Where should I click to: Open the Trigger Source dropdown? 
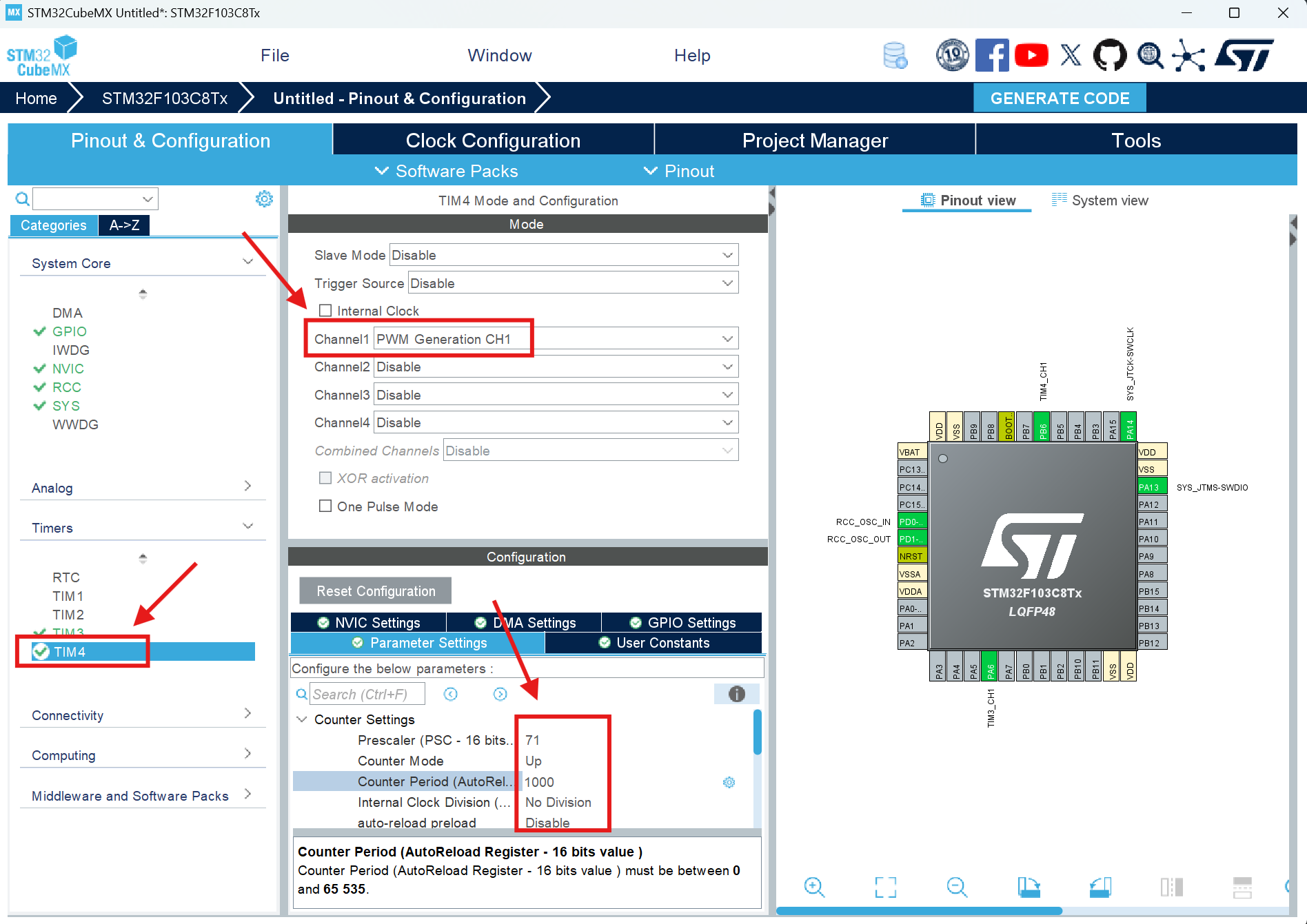574,283
